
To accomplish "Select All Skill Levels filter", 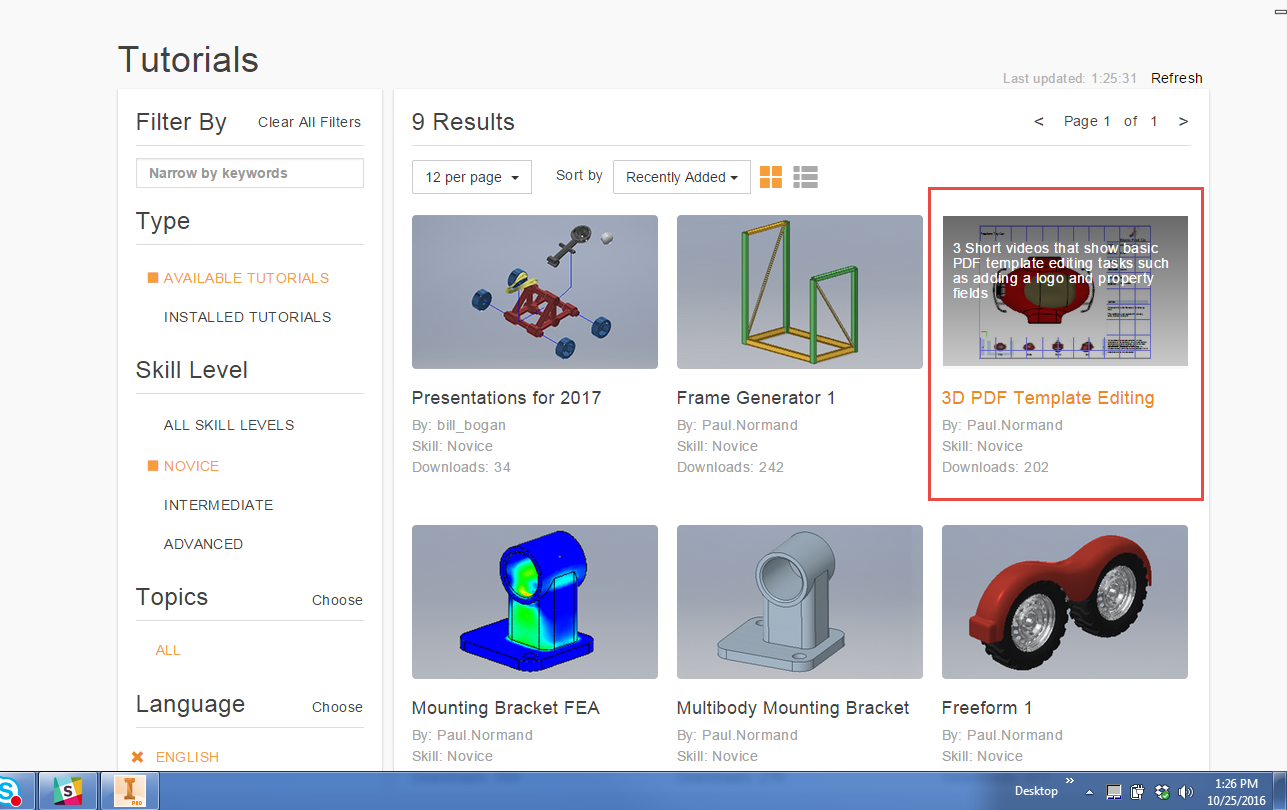I will tap(229, 425).
